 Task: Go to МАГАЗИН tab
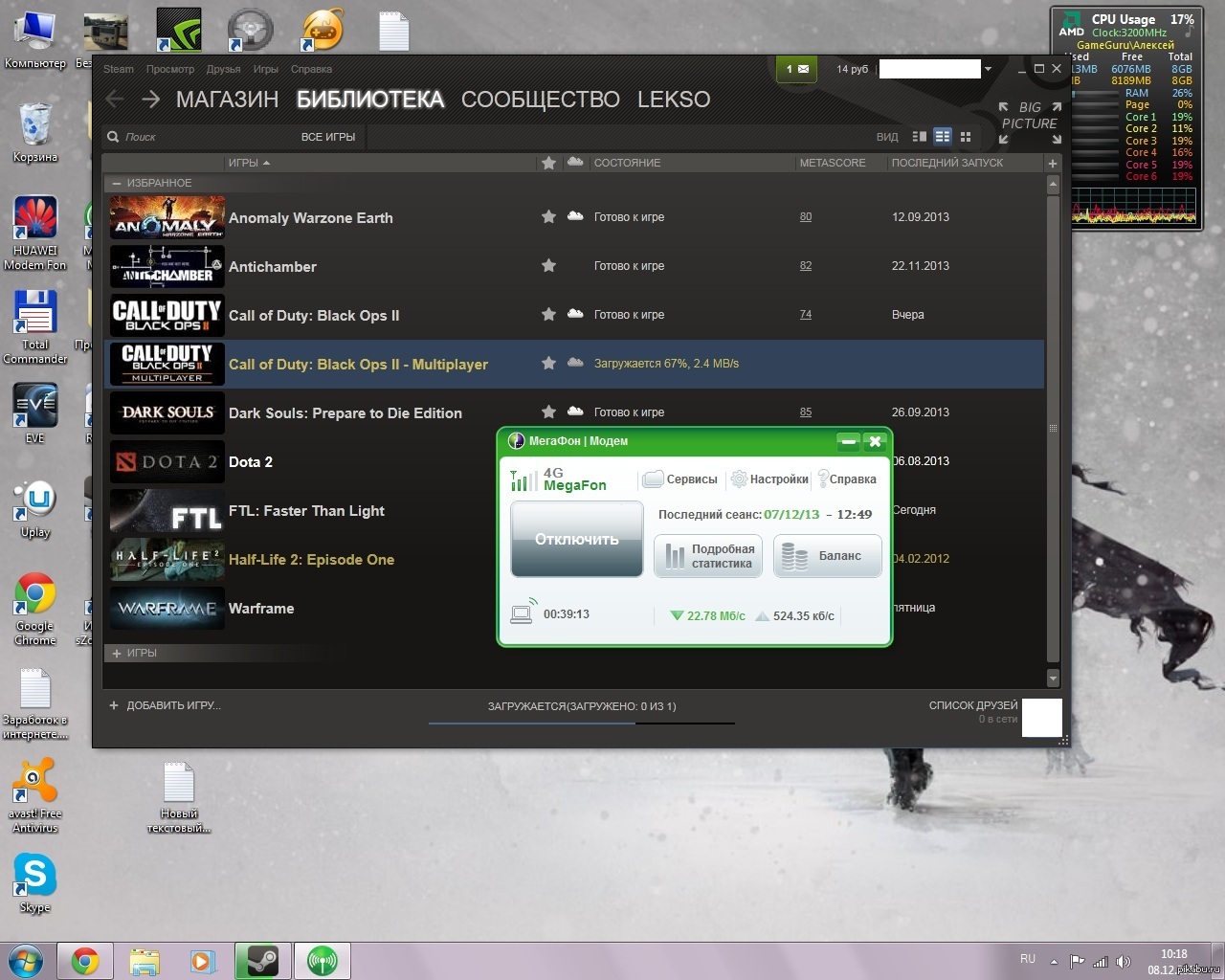(227, 100)
